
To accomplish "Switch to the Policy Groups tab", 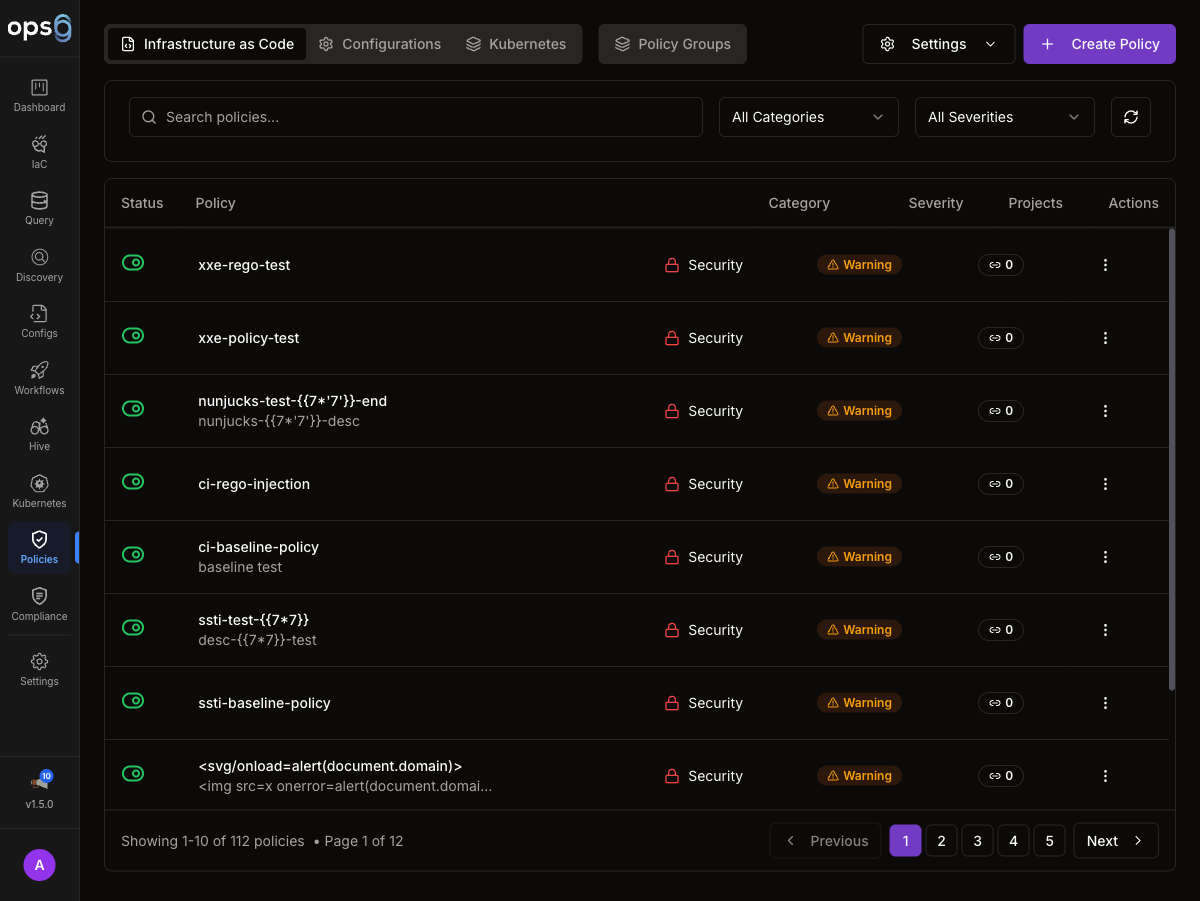I will (672, 44).
